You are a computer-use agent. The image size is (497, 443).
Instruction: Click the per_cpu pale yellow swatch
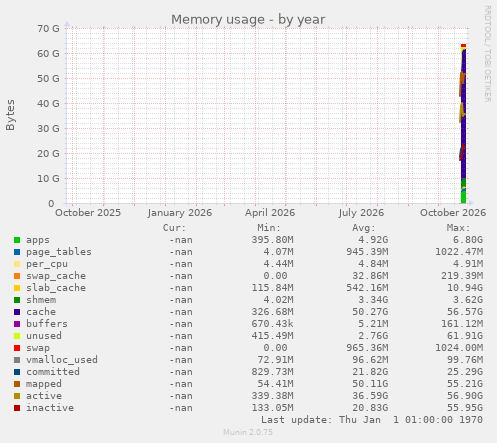pyautogui.click(x=17, y=264)
